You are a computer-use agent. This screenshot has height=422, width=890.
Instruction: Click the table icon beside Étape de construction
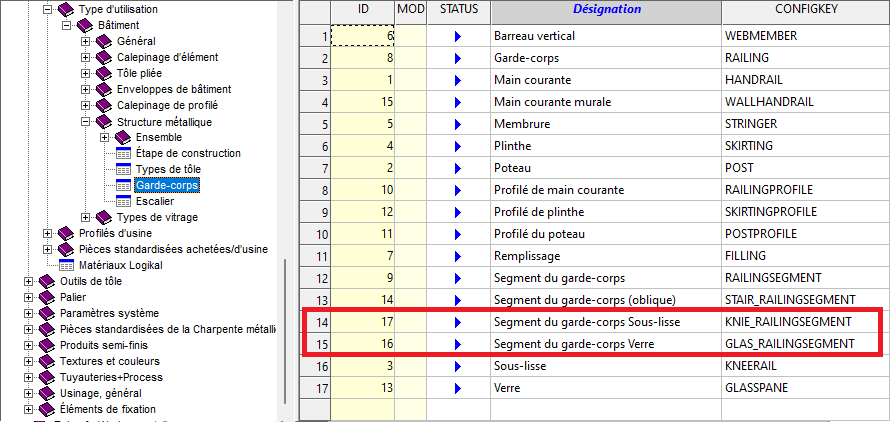123,153
